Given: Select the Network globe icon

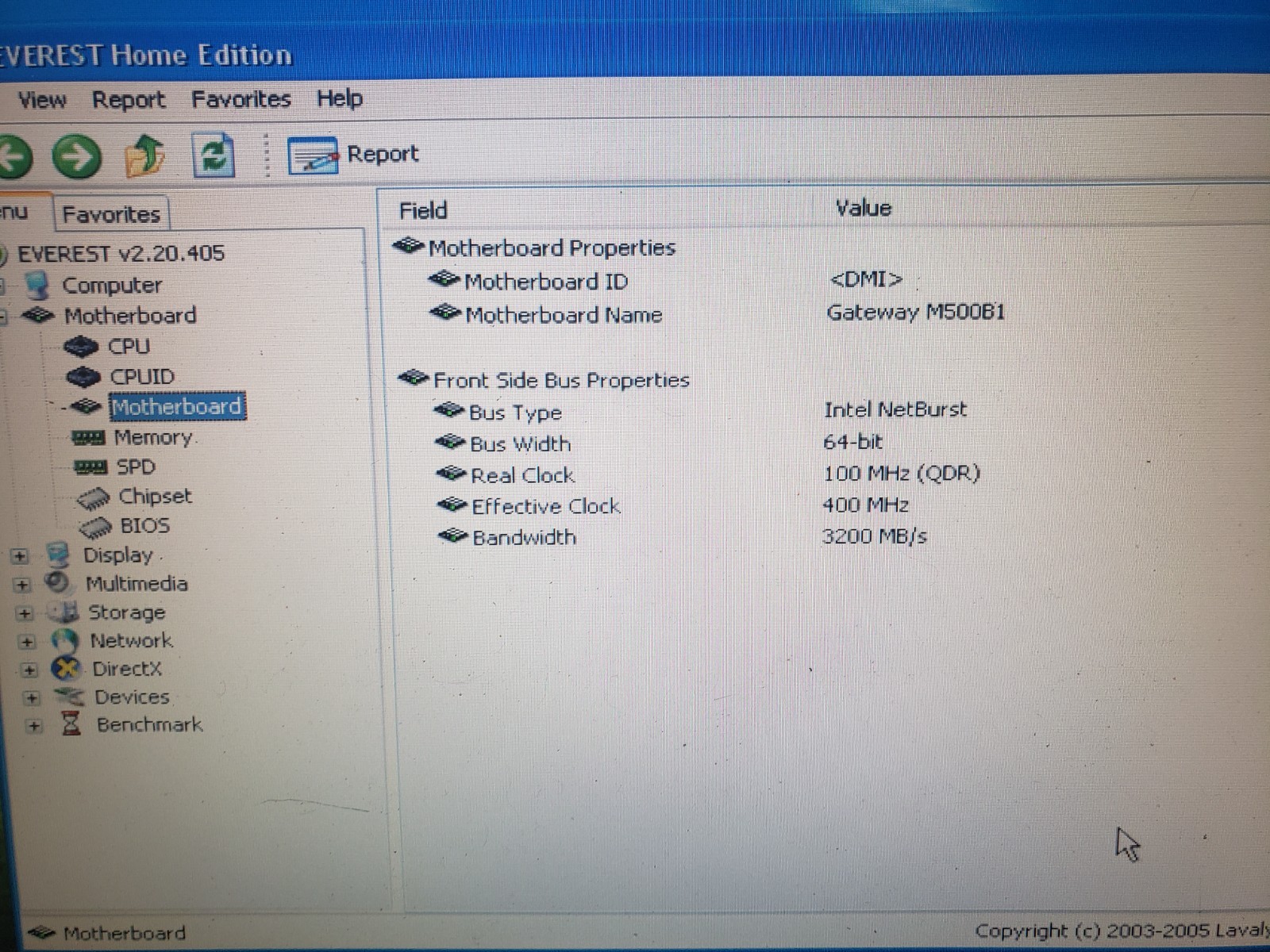Looking at the screenshot, I should point(64,640).
